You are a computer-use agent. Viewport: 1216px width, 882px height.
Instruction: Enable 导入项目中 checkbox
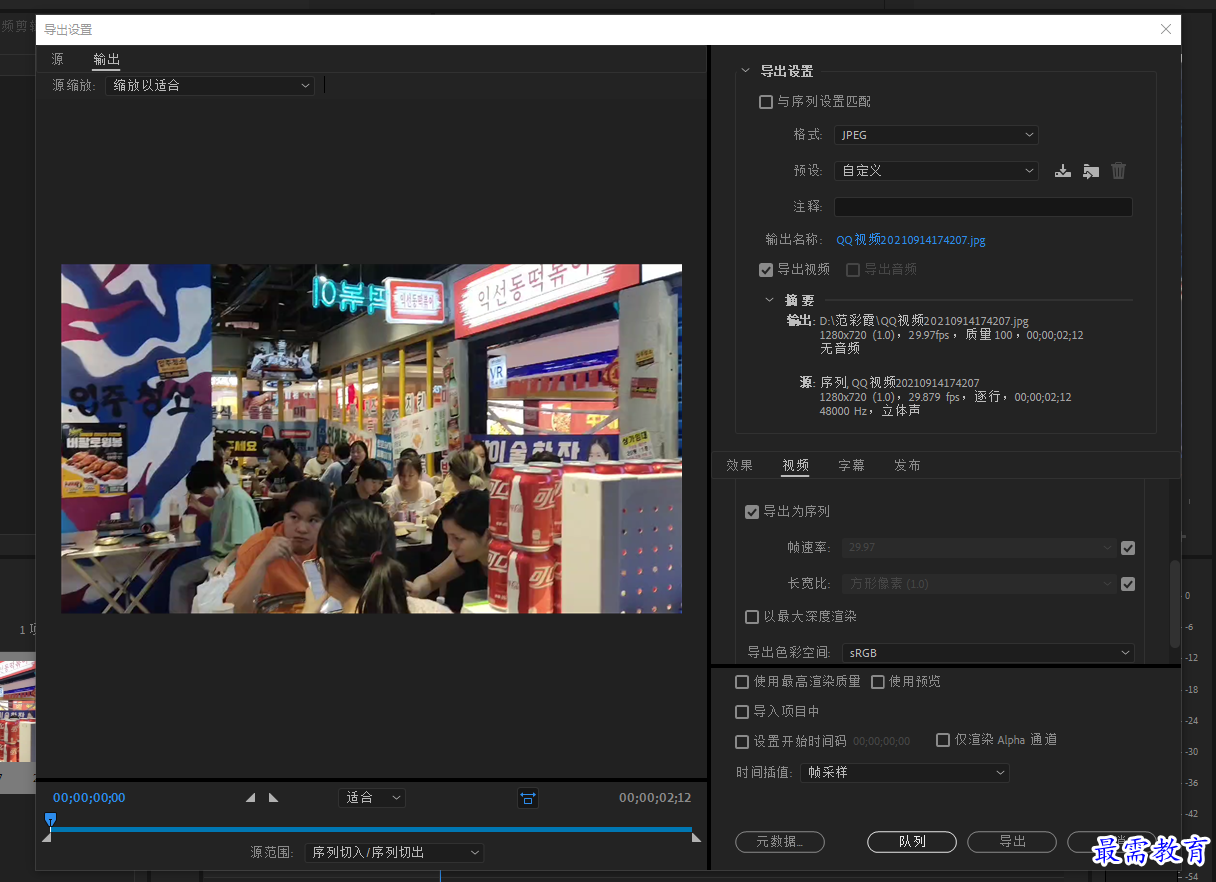pyautogui.click(x=742, y=712)
